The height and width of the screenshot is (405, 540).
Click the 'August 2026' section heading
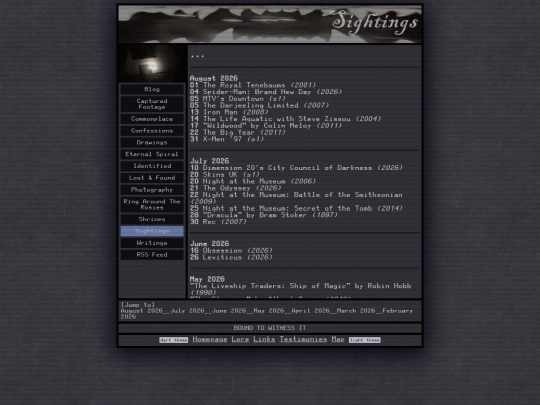[214, 78]
